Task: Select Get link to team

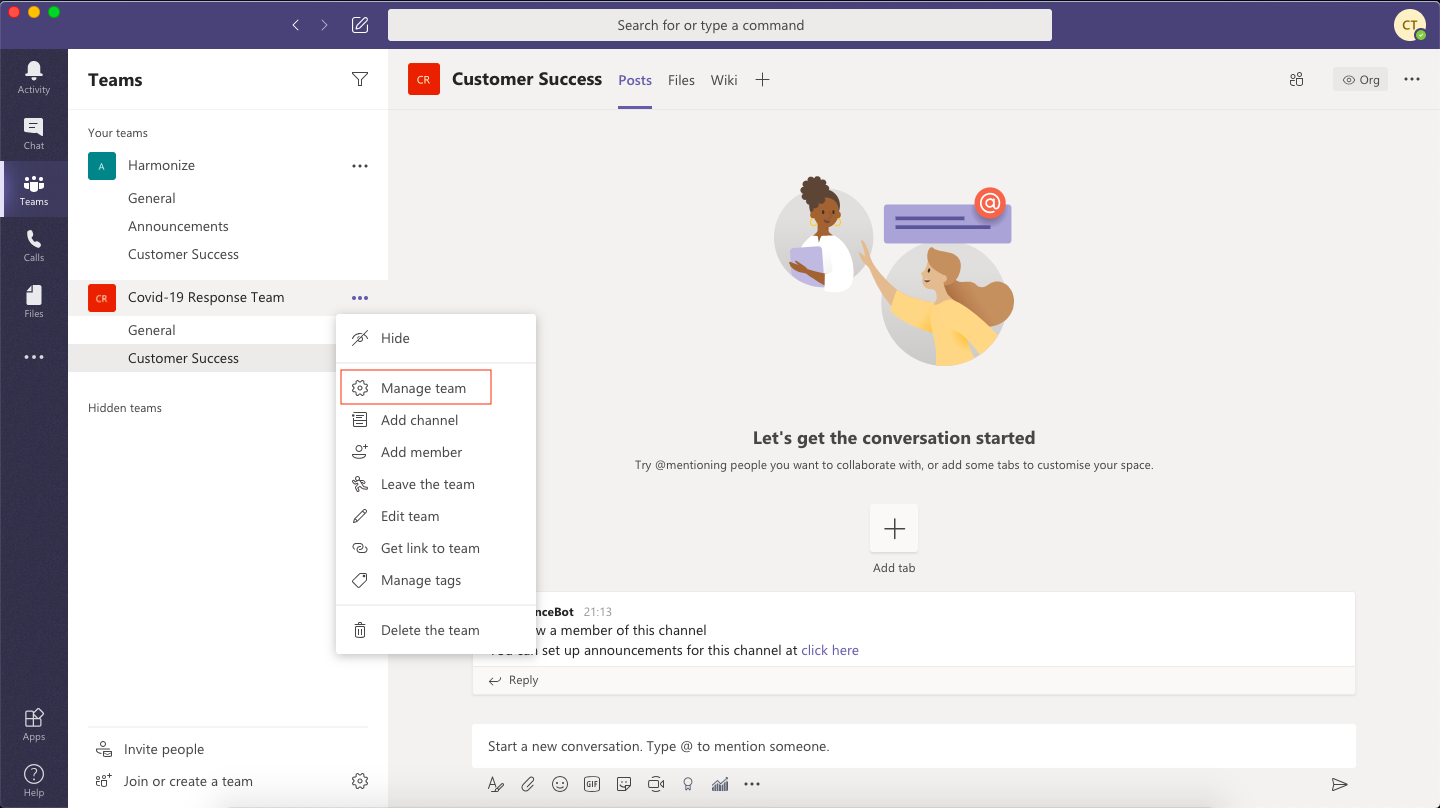Action: click(x=436, y=548)
